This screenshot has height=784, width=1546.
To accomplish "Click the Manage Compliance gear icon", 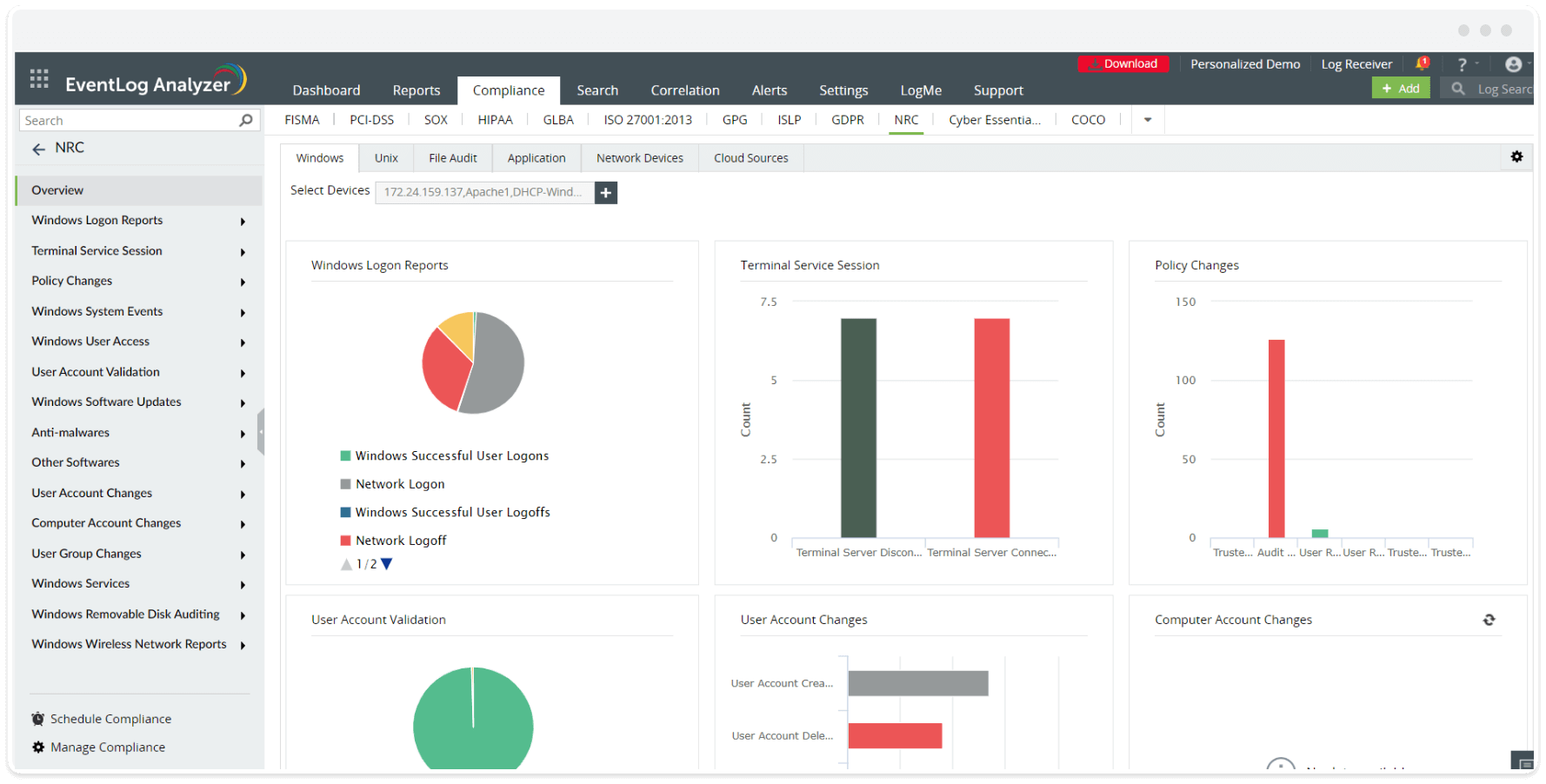I will 38,747.
